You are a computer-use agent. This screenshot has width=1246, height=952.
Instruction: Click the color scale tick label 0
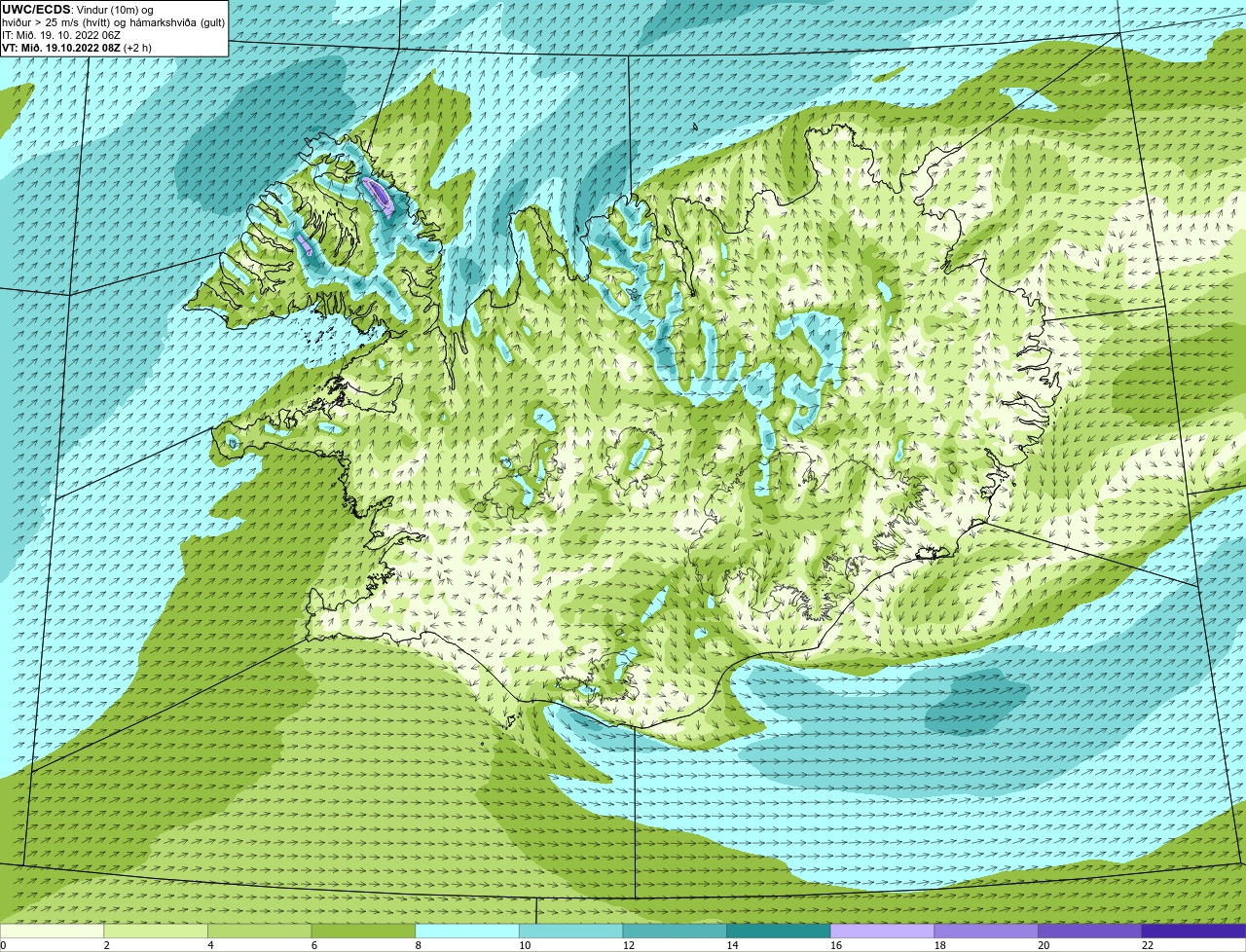[4, 945]
